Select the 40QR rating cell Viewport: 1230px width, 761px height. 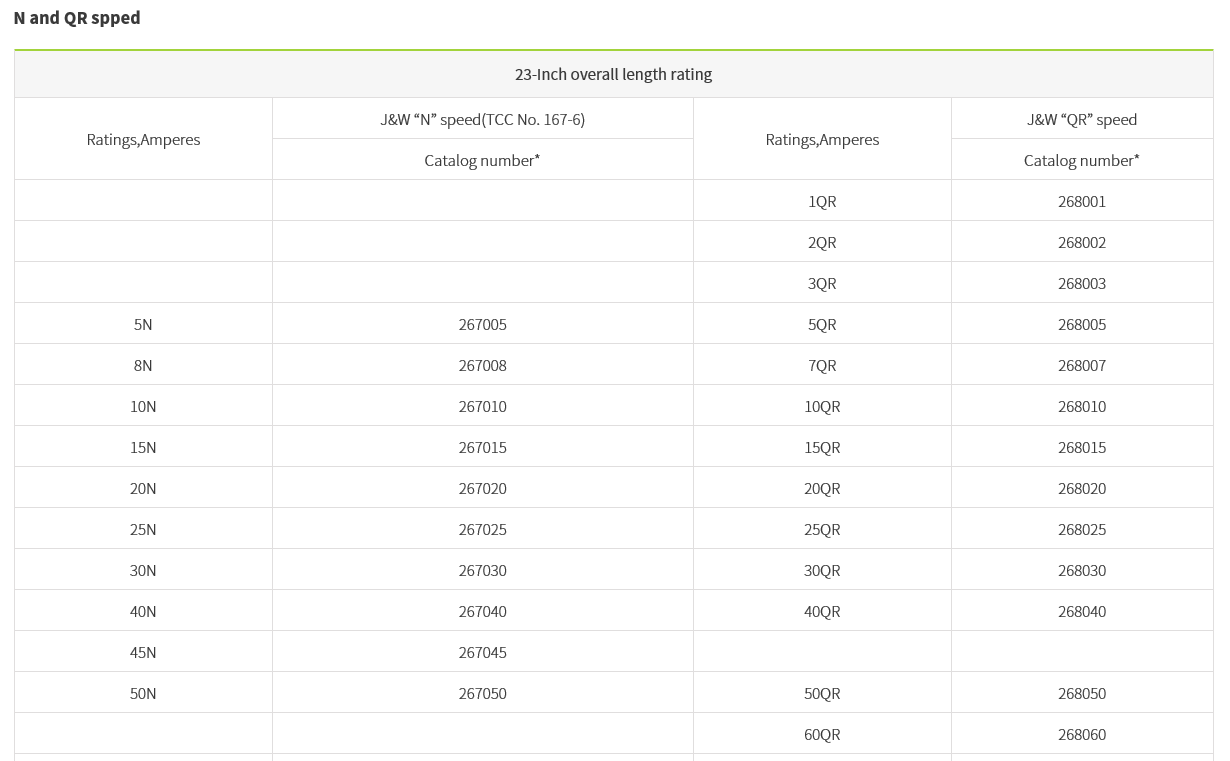point(822,611)
